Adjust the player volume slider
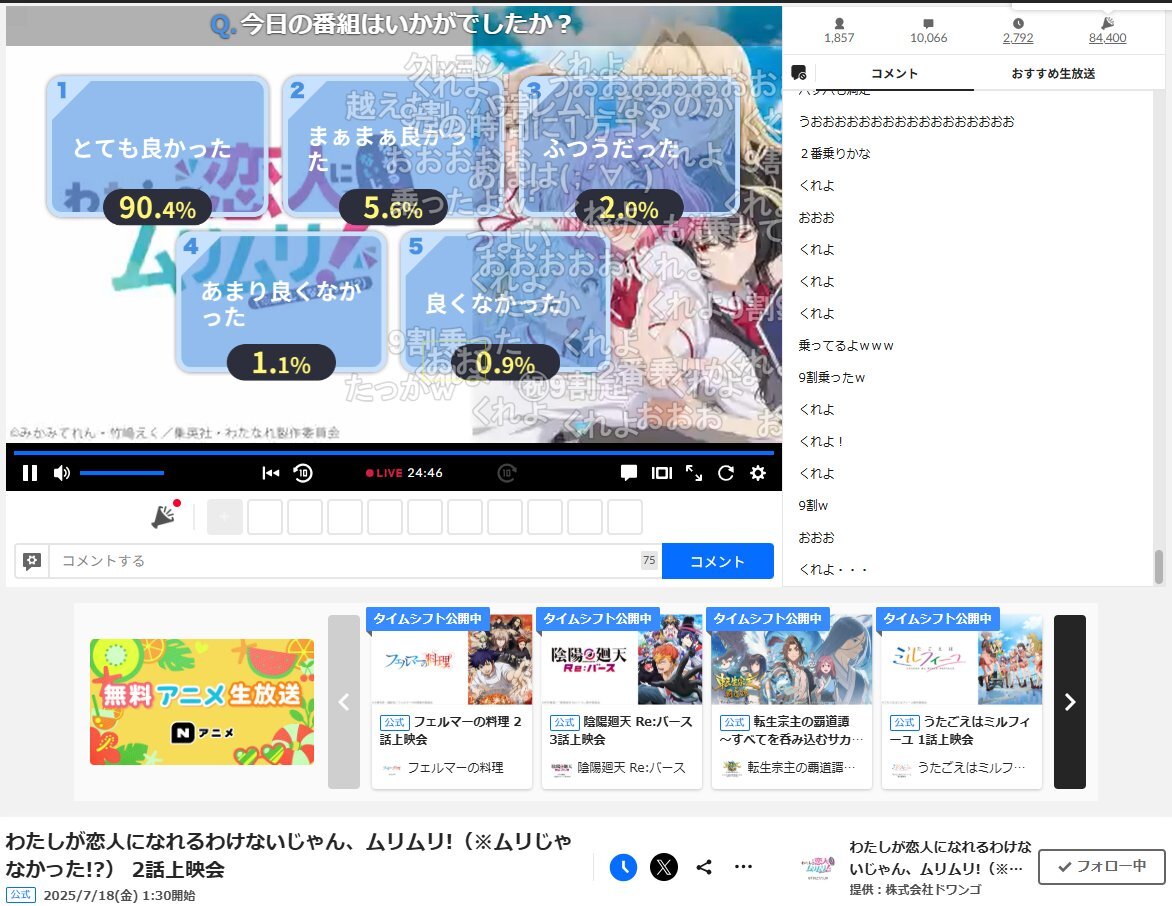 click(x=122, y=472)
